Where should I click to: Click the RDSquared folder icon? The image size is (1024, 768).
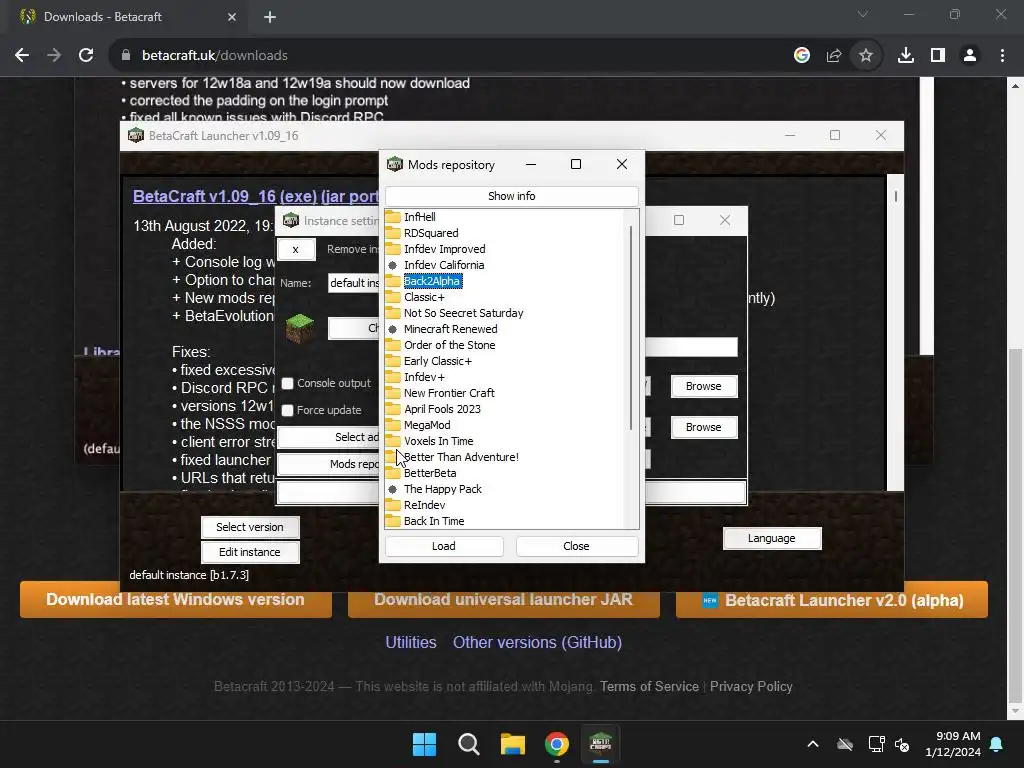(392, 233)
